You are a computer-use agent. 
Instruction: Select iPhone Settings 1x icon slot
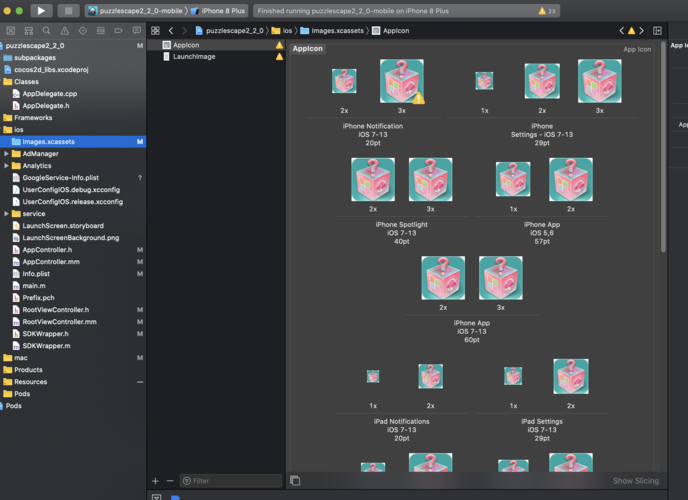(x=484, y=81)
